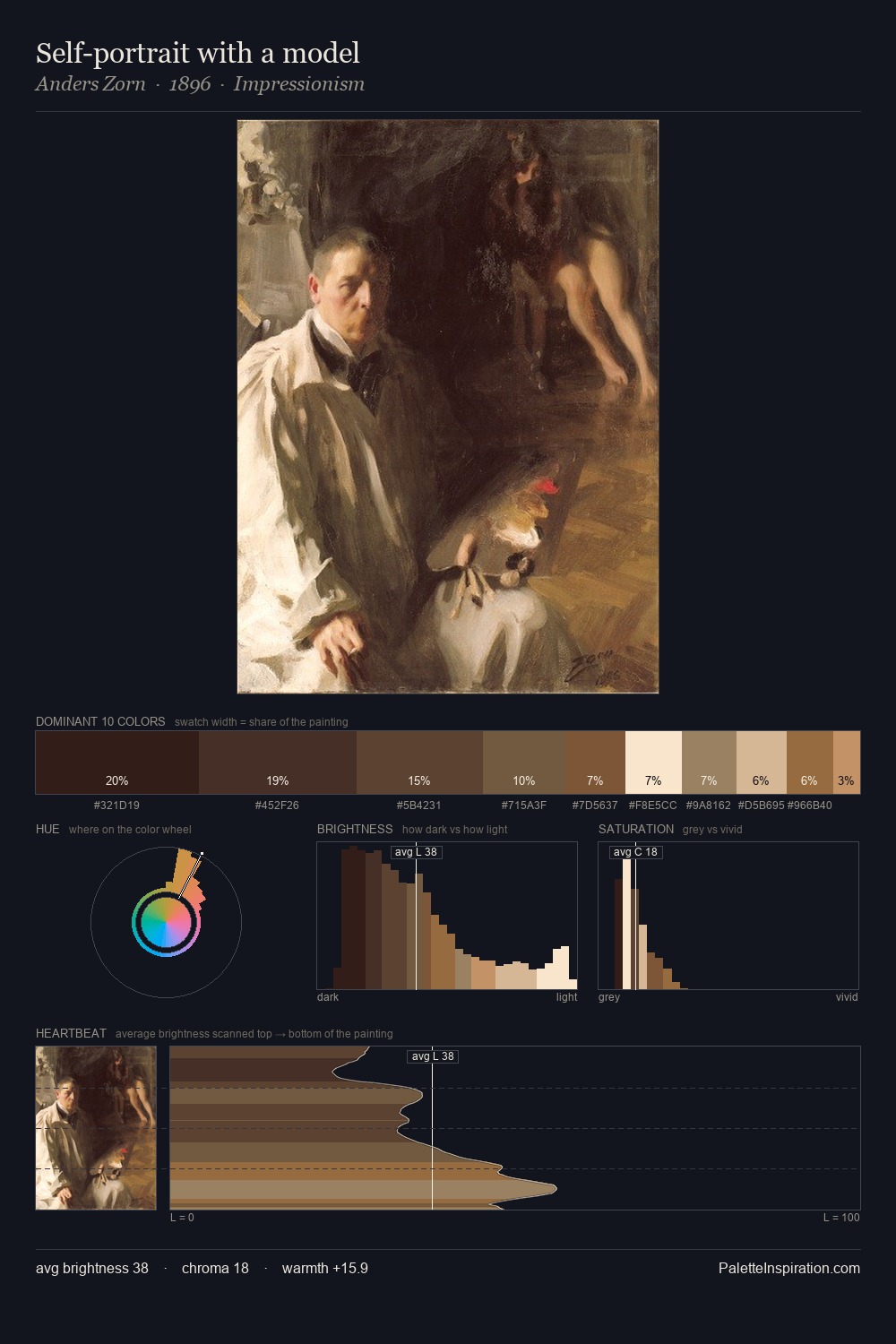
Task: Select the 19% swatch #452F26
Action: pos(278,762)
